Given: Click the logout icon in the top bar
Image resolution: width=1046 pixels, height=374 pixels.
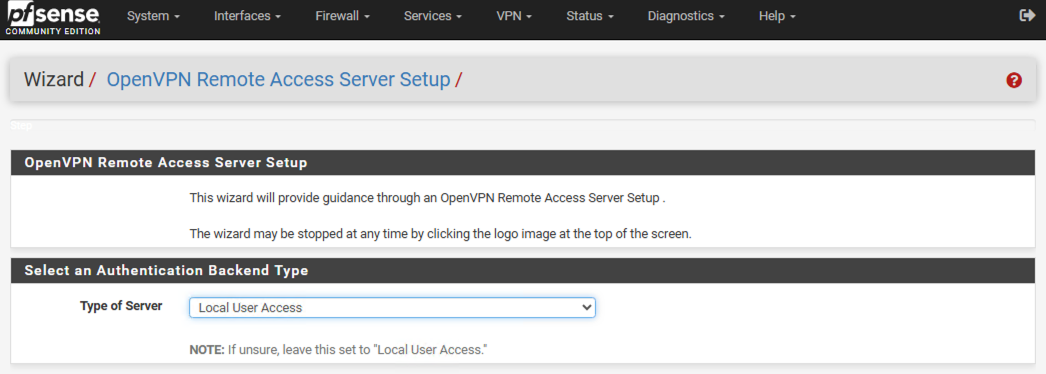Looking at the screenshot, I should 1027,16.
